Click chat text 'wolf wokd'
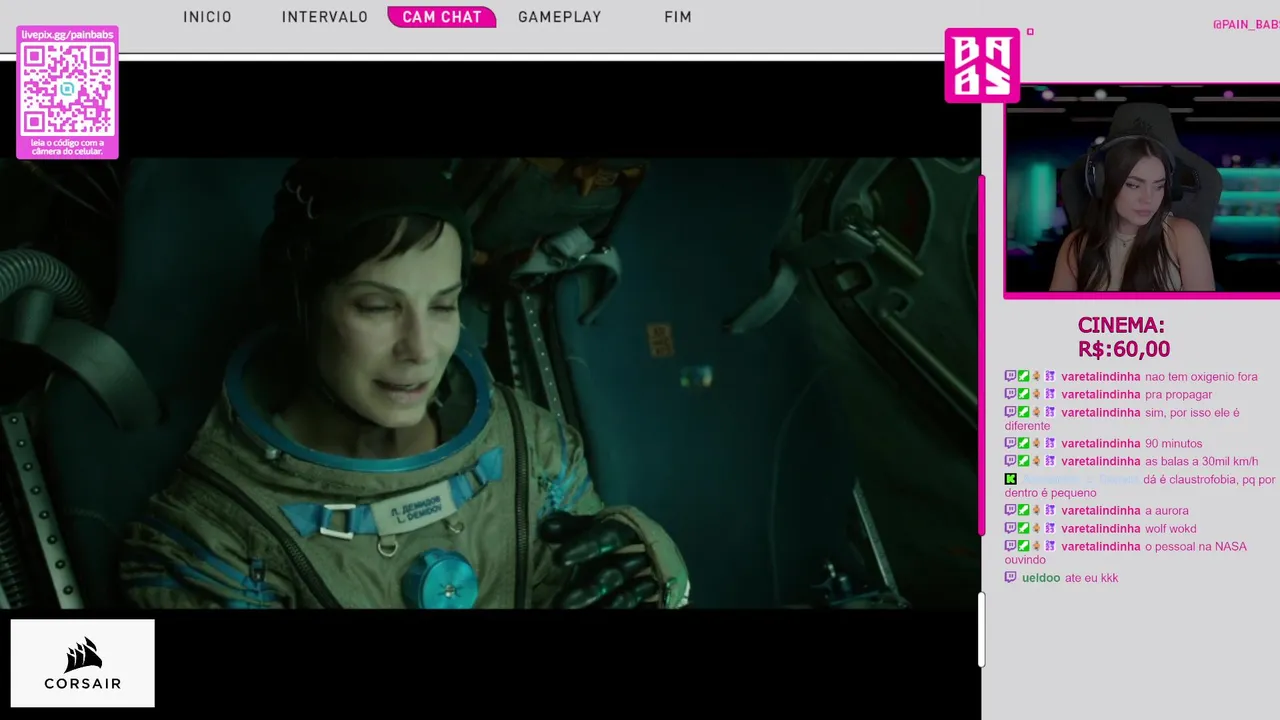This screenshot has height=720, width=1280. (1170, 529)
